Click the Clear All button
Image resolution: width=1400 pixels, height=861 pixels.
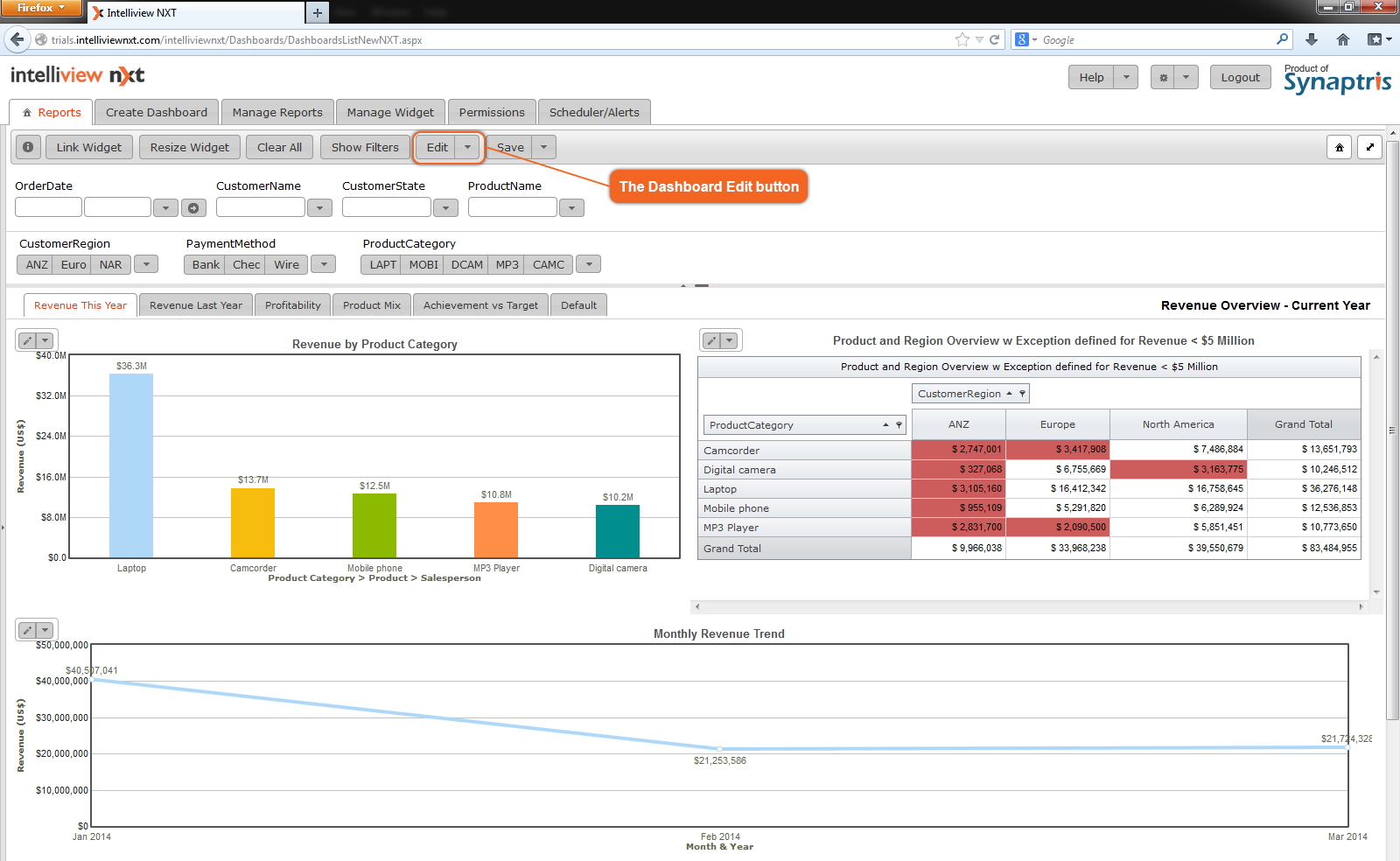[x=279, y=147]
